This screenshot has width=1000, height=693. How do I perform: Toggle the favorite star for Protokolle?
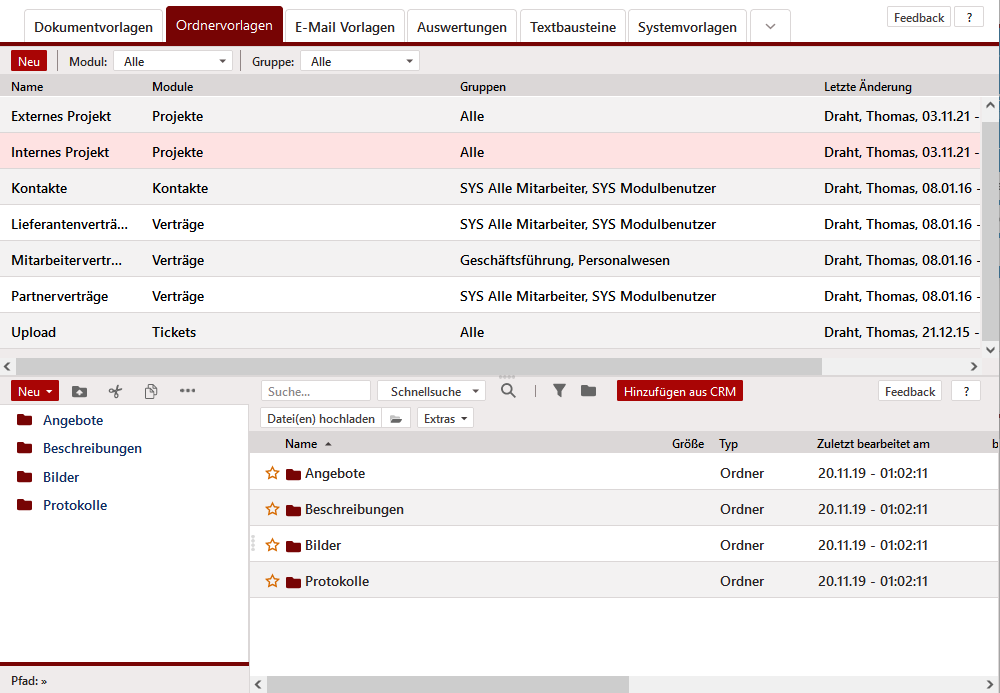tap(272, 581)
